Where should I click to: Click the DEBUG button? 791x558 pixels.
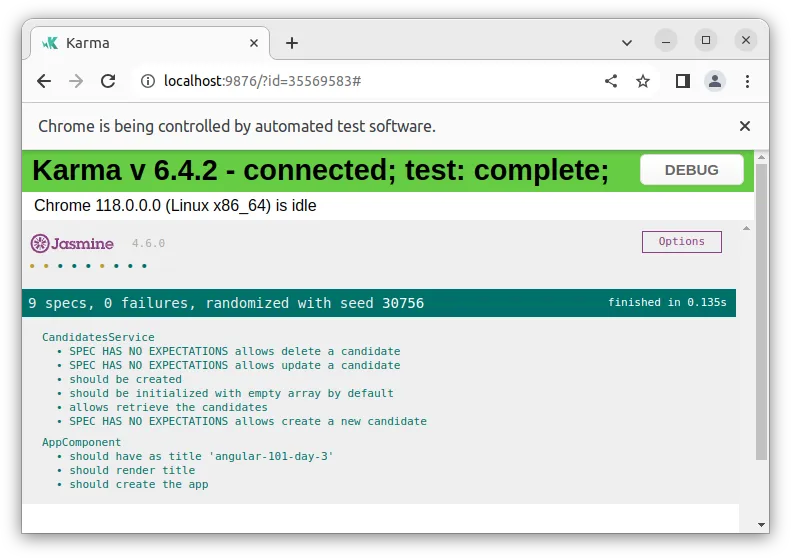coord(692,170)
